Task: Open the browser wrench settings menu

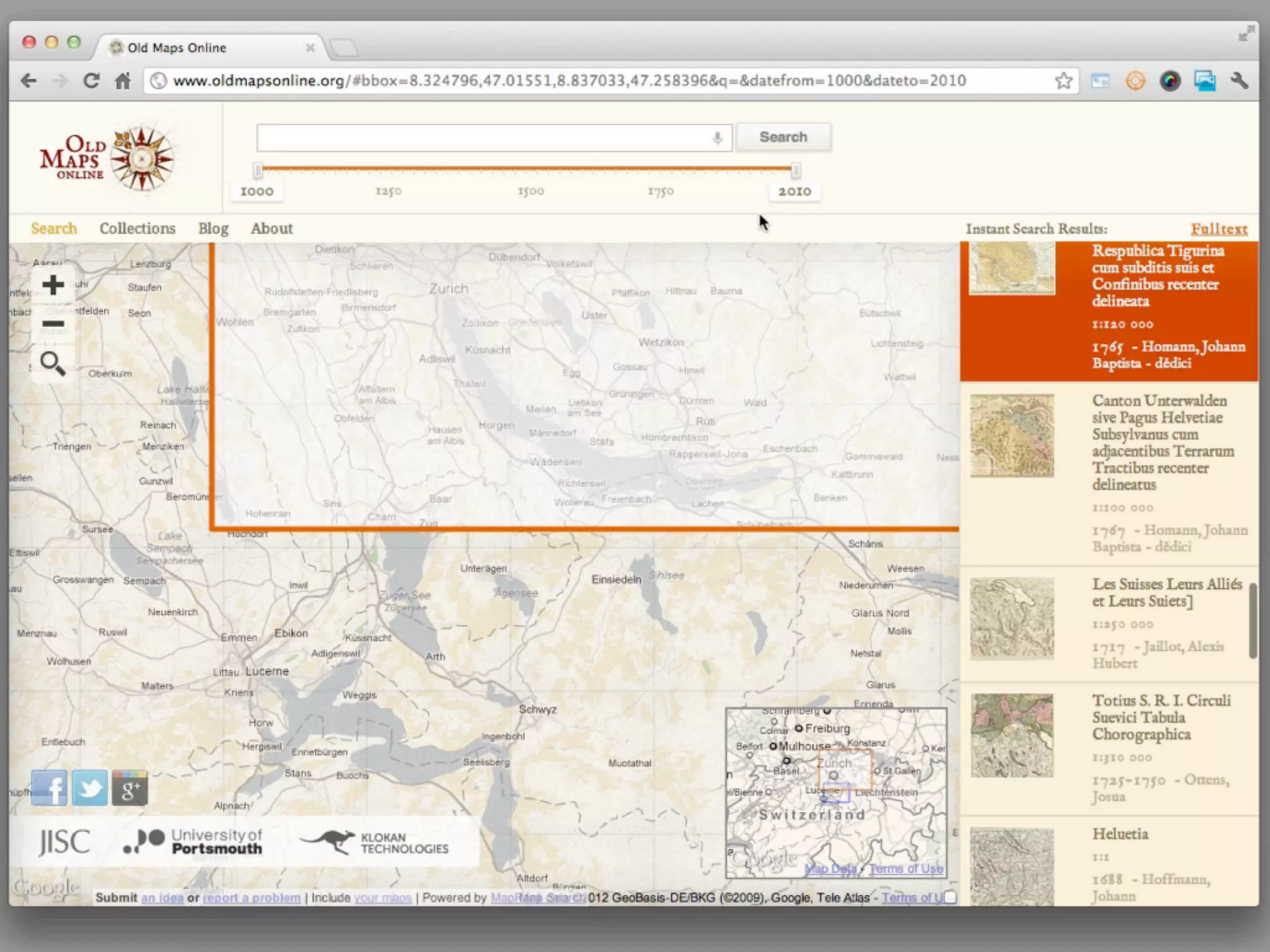Action: click(x=1239, y=81)
